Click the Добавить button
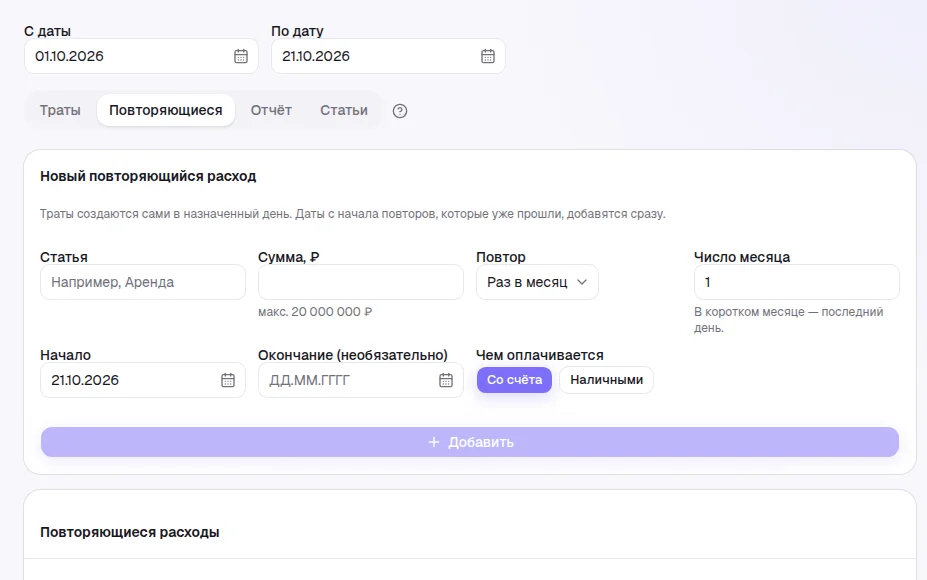Screen dimensions: 927x580 pos(470,442)
